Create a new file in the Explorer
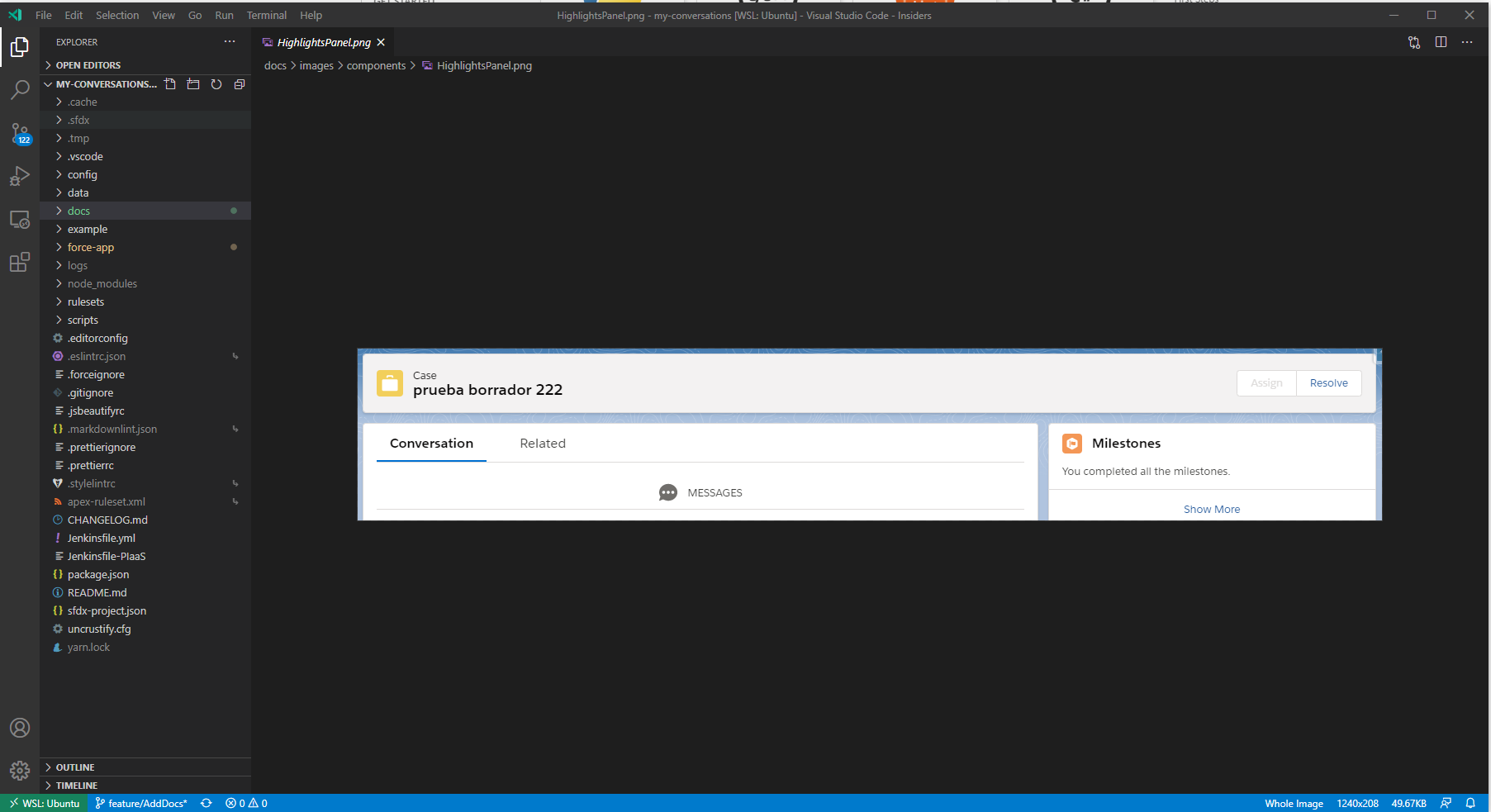This screenshot has height=812, width=1491. tap(170, 83)
